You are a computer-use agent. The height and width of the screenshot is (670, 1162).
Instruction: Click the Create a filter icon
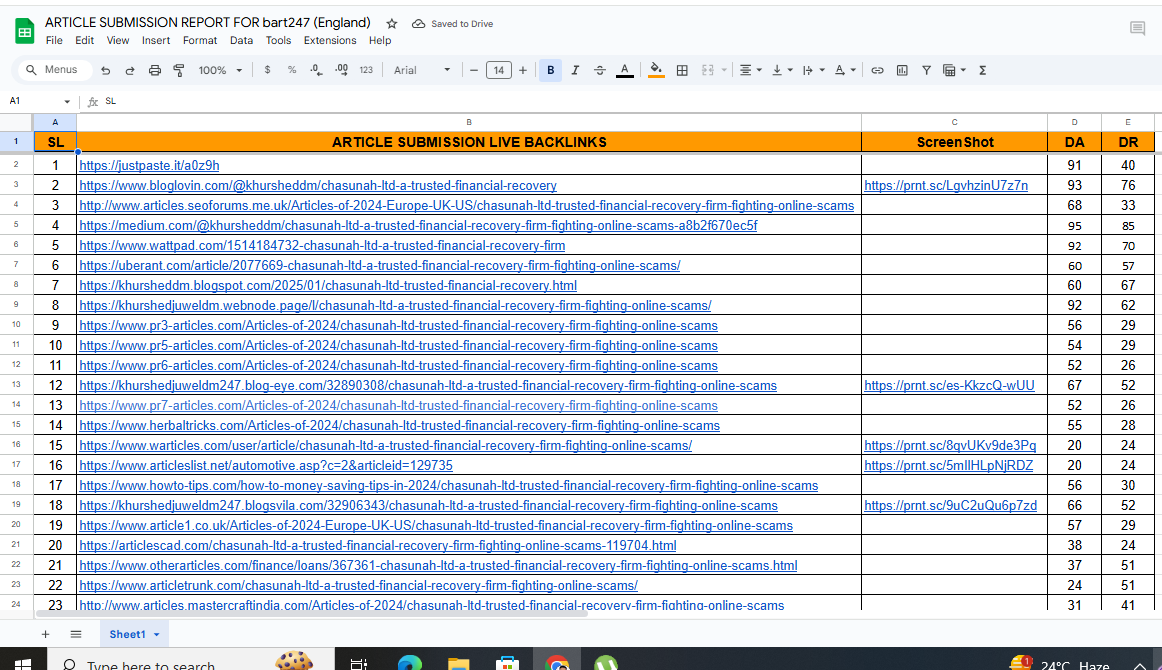[x=926, y=70]
